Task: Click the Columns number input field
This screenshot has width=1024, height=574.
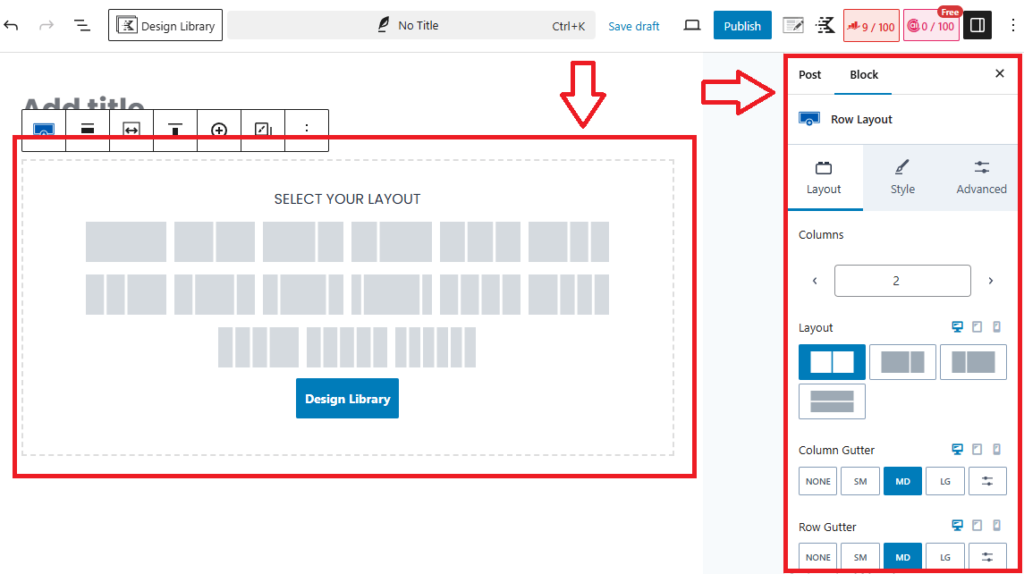Action: tap(902, 281)
